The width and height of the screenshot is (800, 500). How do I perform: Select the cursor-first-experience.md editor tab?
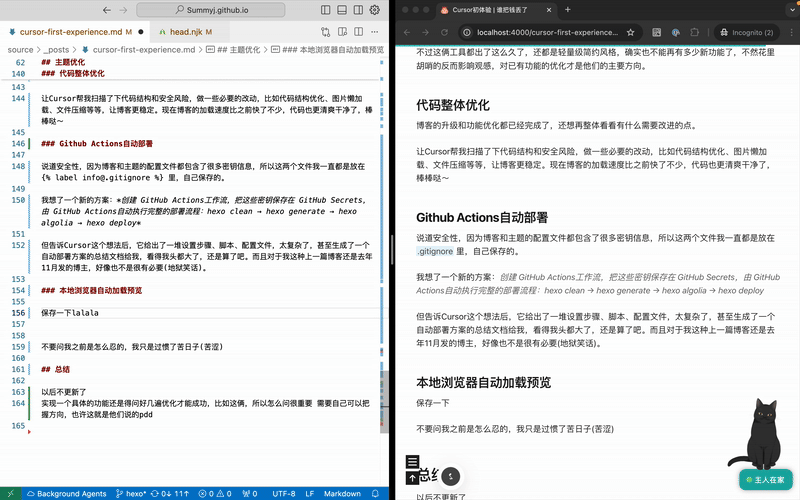(x=68, y=32)
